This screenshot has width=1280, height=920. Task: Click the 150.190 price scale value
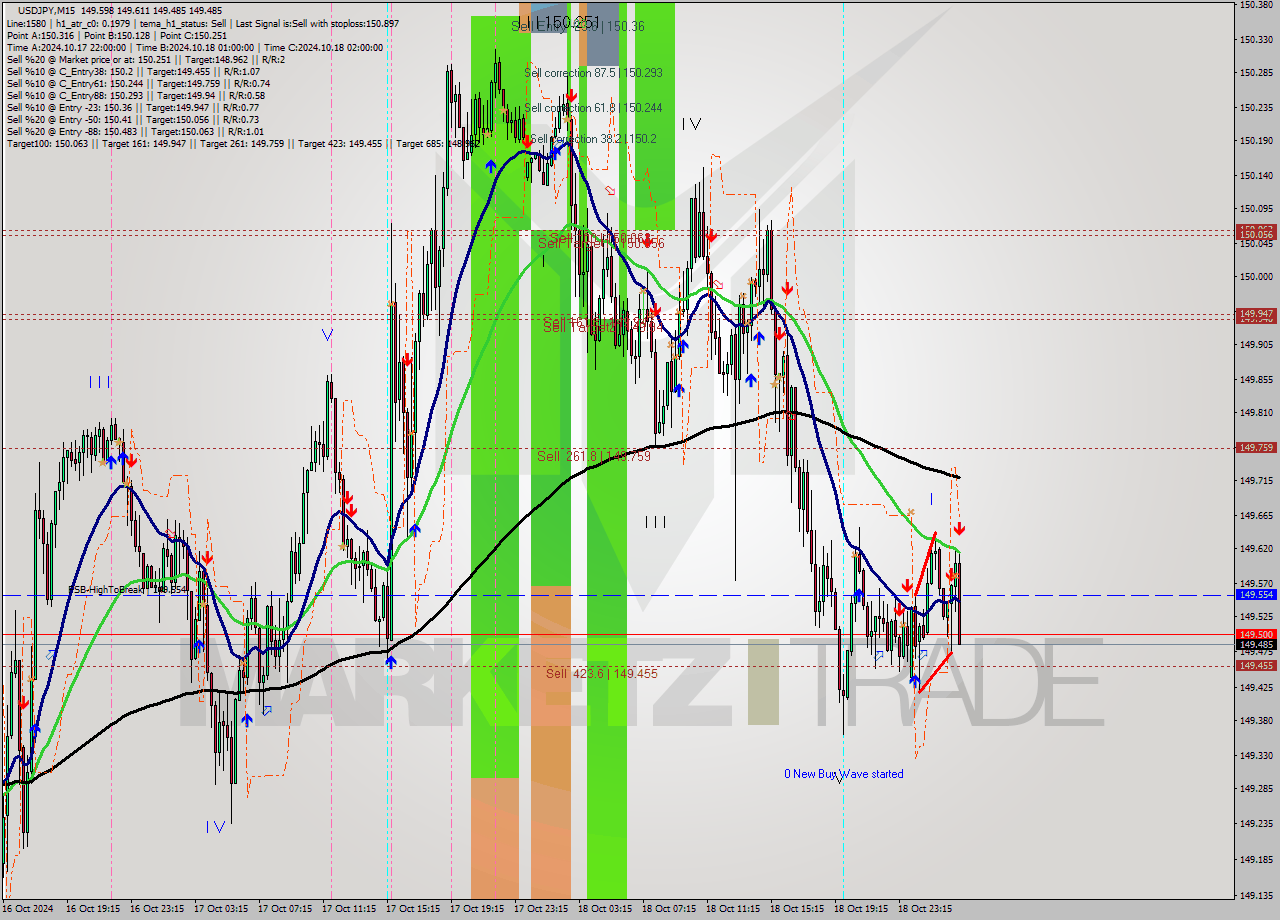(x=1256, y=141)
